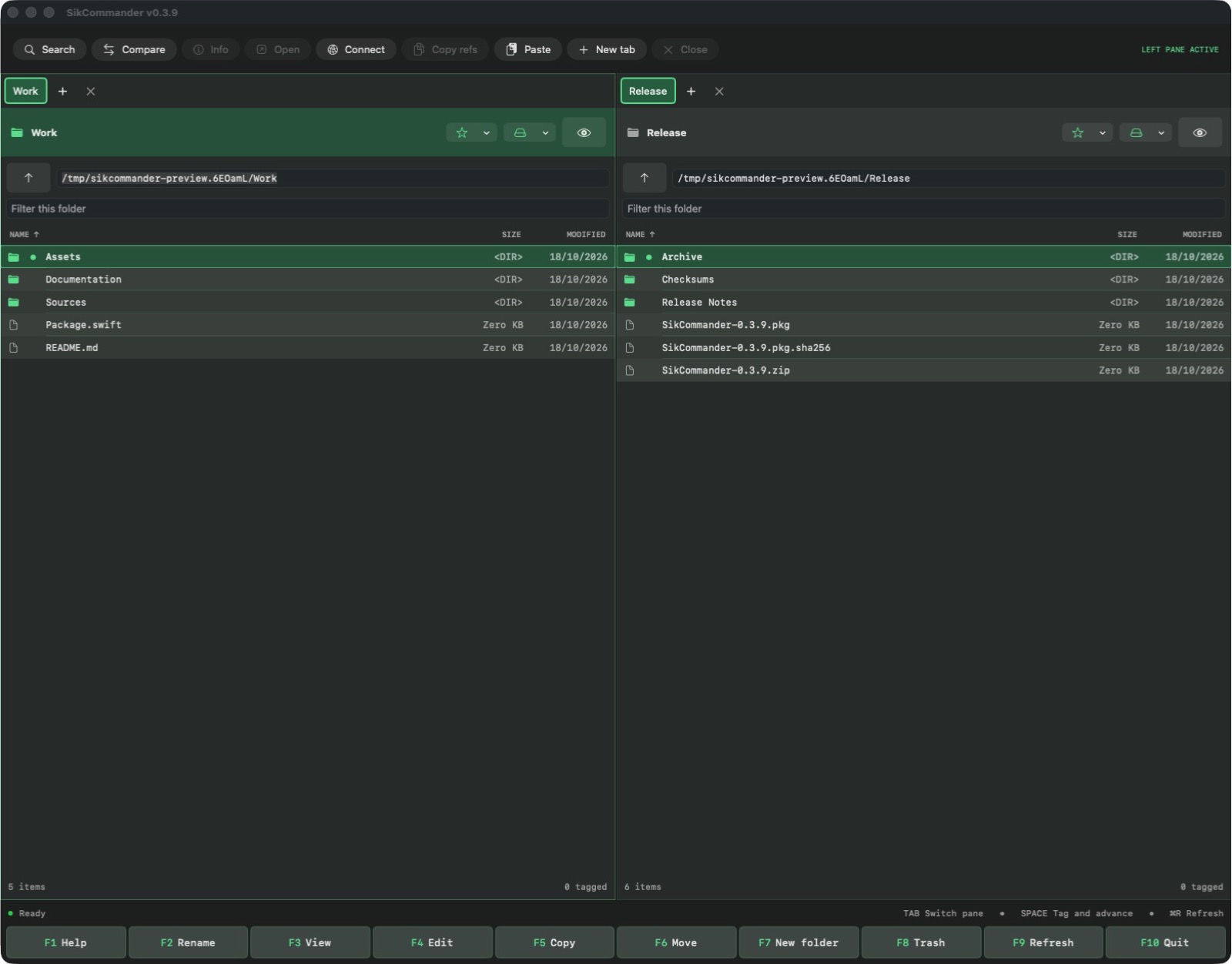This screenshot has height=964, width=1232.
Task: Select SikCommander-0.3.9.pkg.sha256 file
Action: pyautogui.click(x=924, y=348)
